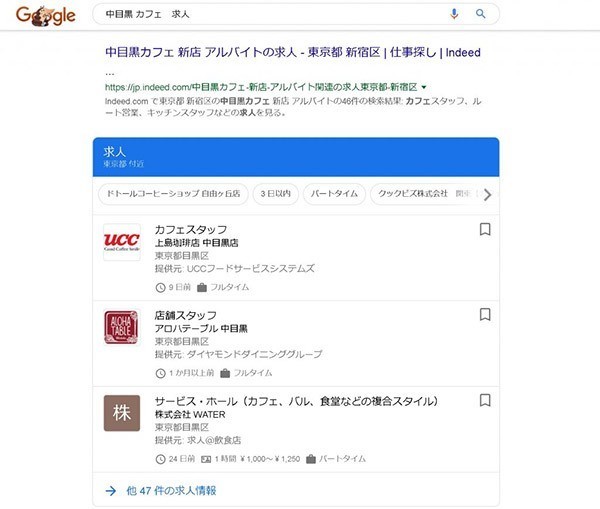
Task: Click 提供元: 求人@飲食店 text
Action: coord(198,440)
